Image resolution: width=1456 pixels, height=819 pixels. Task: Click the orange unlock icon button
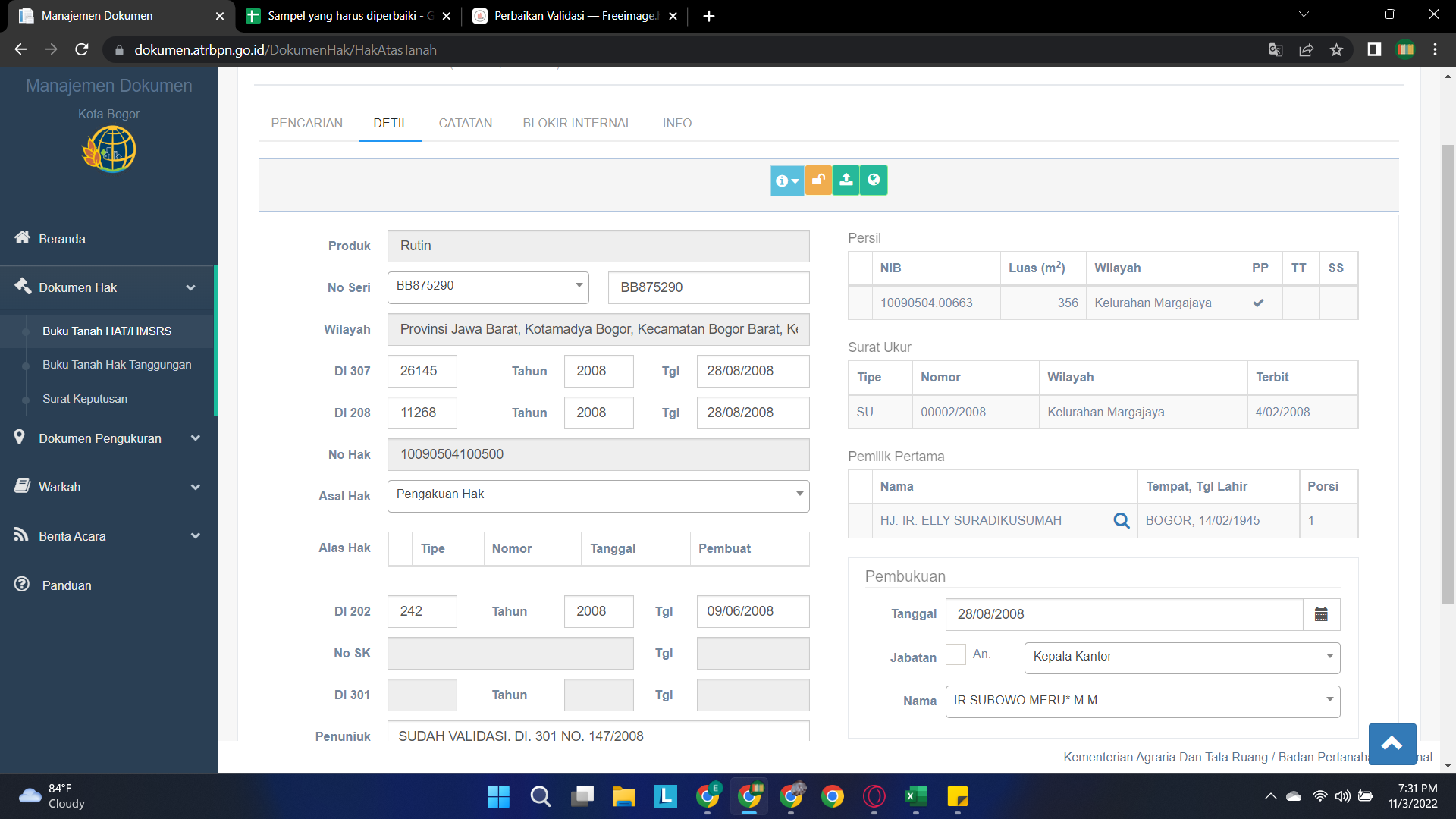tap(818, 180)
